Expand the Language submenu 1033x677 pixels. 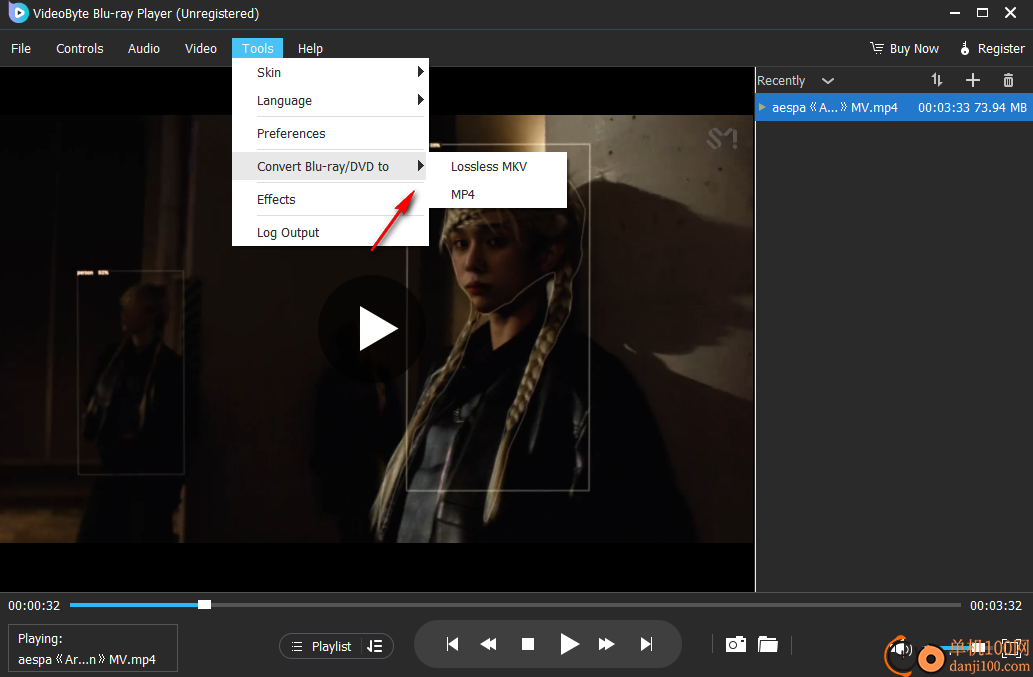point(330,100)
